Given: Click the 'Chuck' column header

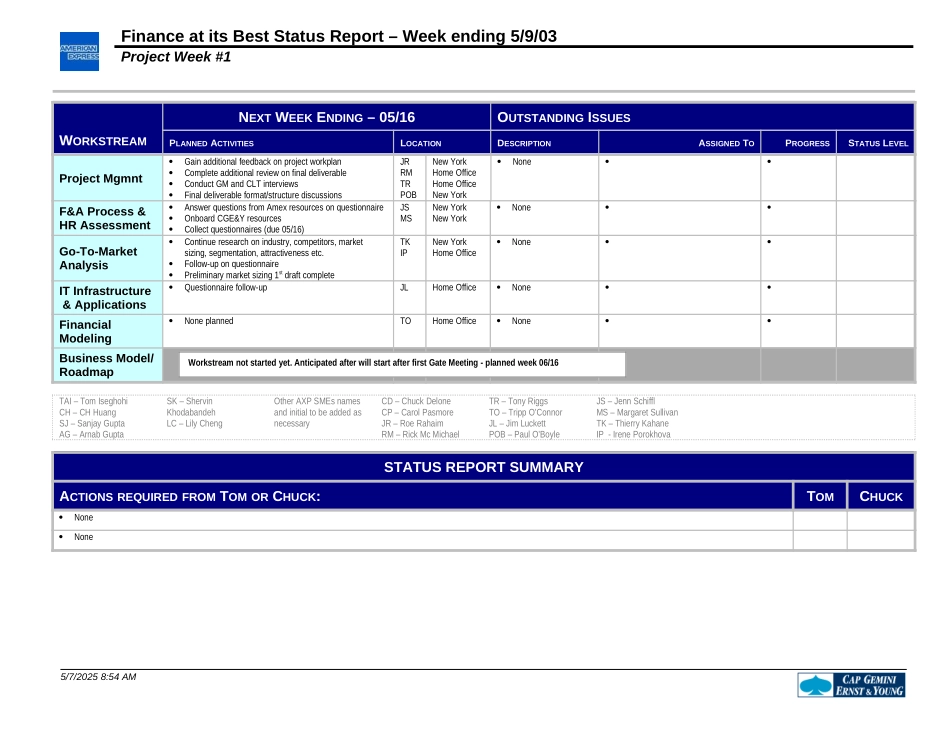Looking at the screenshot, I should pyautogui.click(x=881, y=497).
